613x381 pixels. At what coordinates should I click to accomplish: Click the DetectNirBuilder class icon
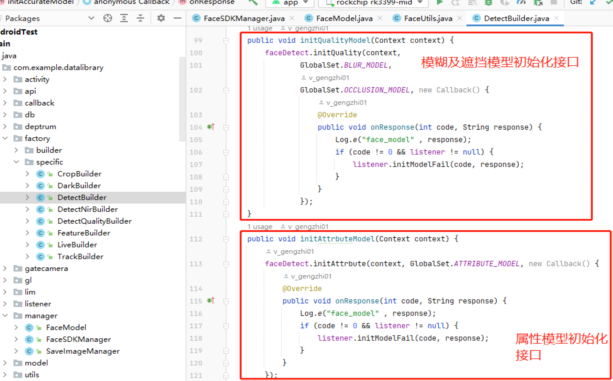point(40,209)
